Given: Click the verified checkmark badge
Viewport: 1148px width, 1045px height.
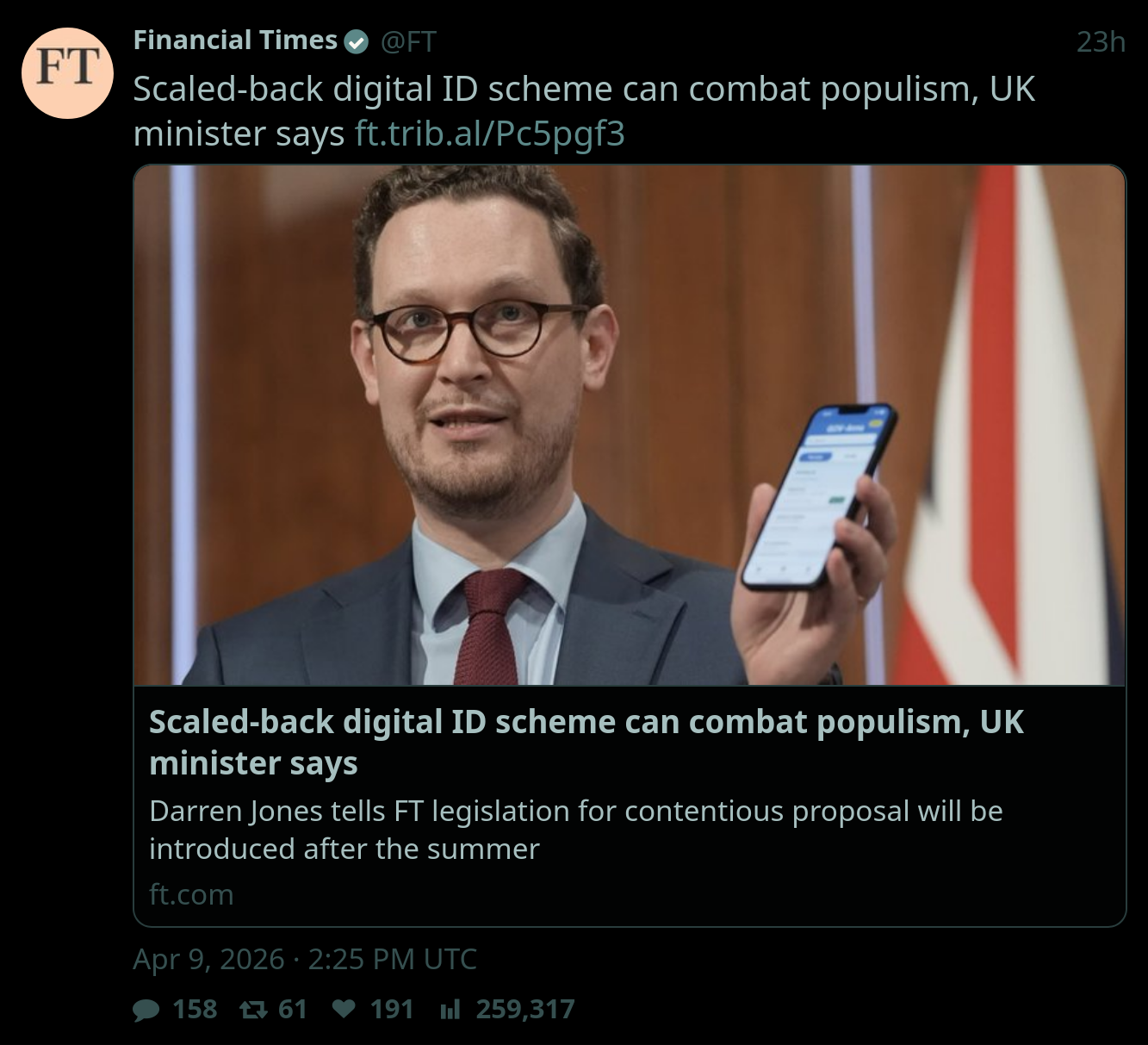Looking at the screenshot, I should click(x=357, y=41).
